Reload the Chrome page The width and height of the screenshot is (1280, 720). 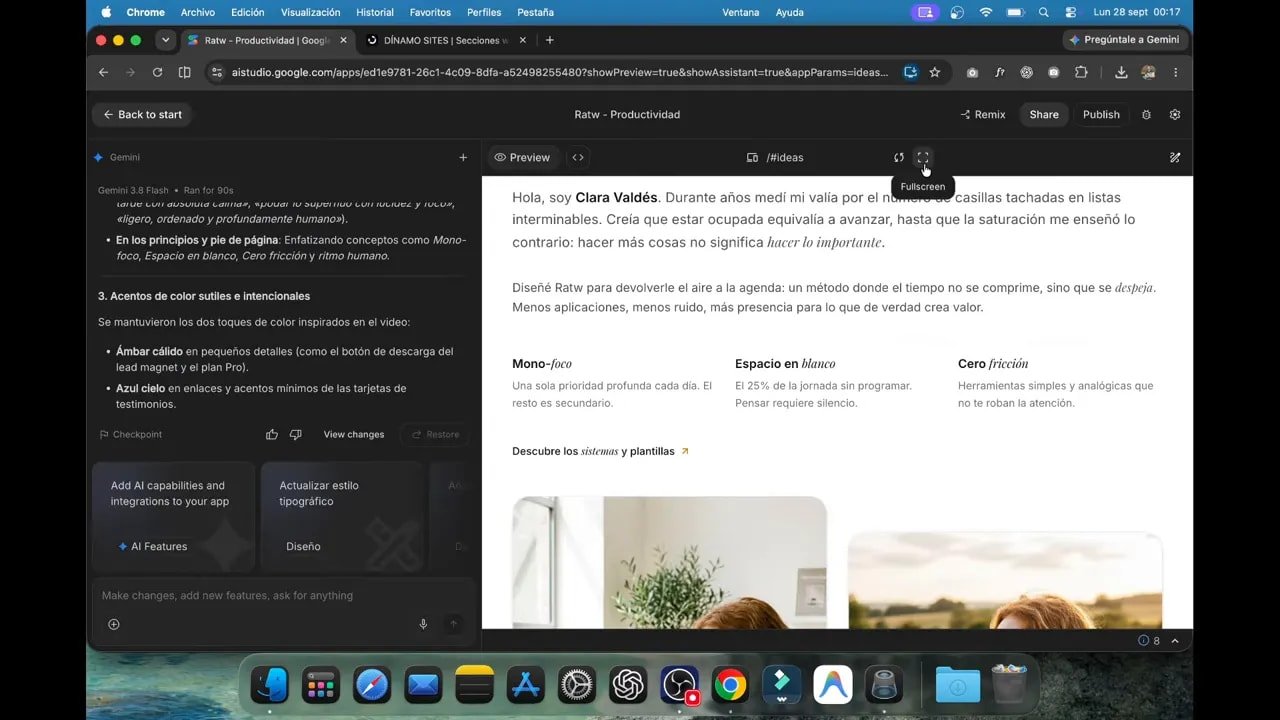click(157, 72)
